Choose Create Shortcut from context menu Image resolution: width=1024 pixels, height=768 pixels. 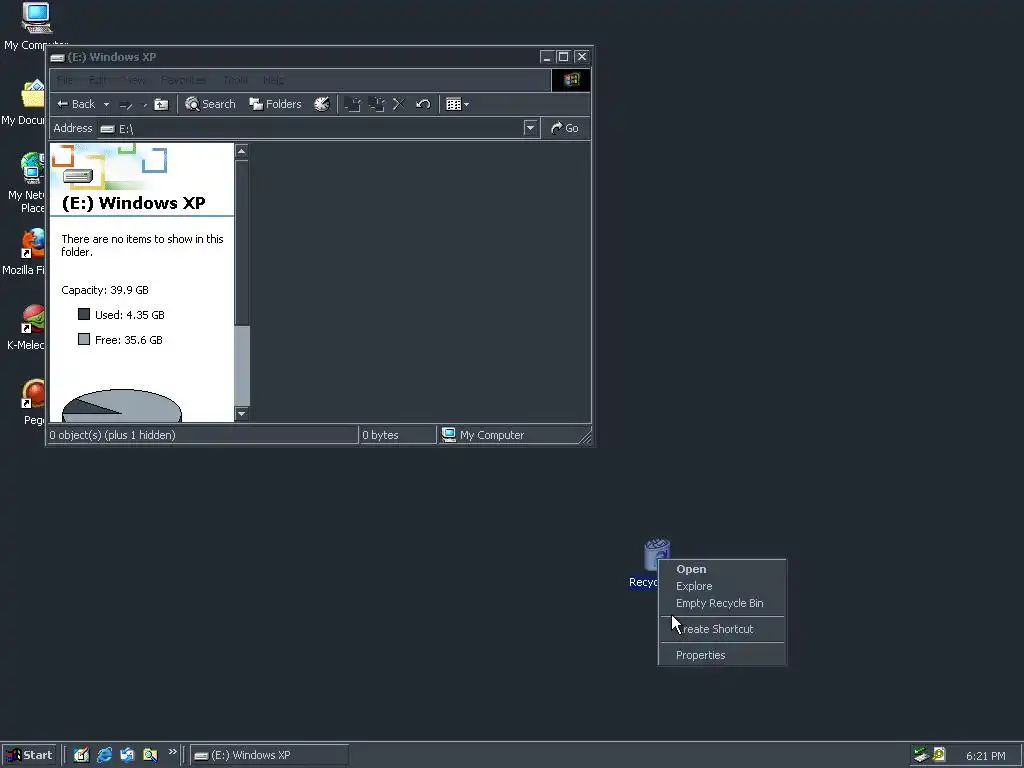[x=722, y=629]
